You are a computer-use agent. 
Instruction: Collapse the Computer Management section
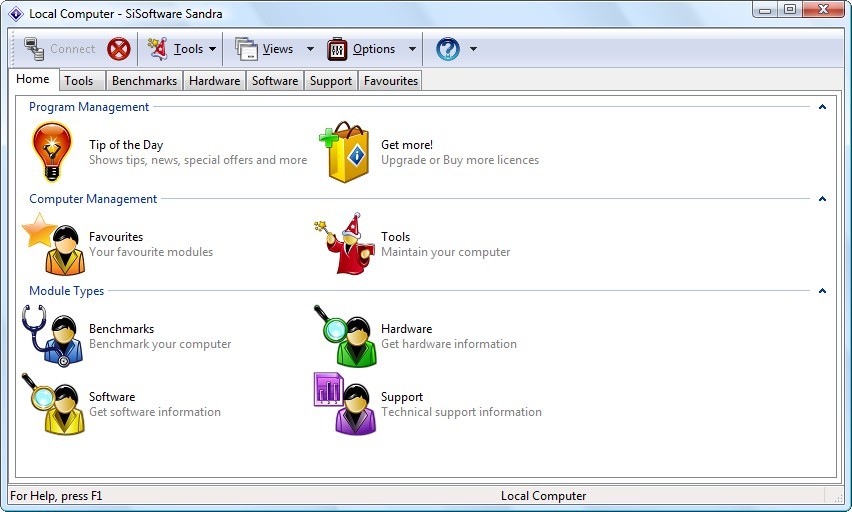(822, 199)
